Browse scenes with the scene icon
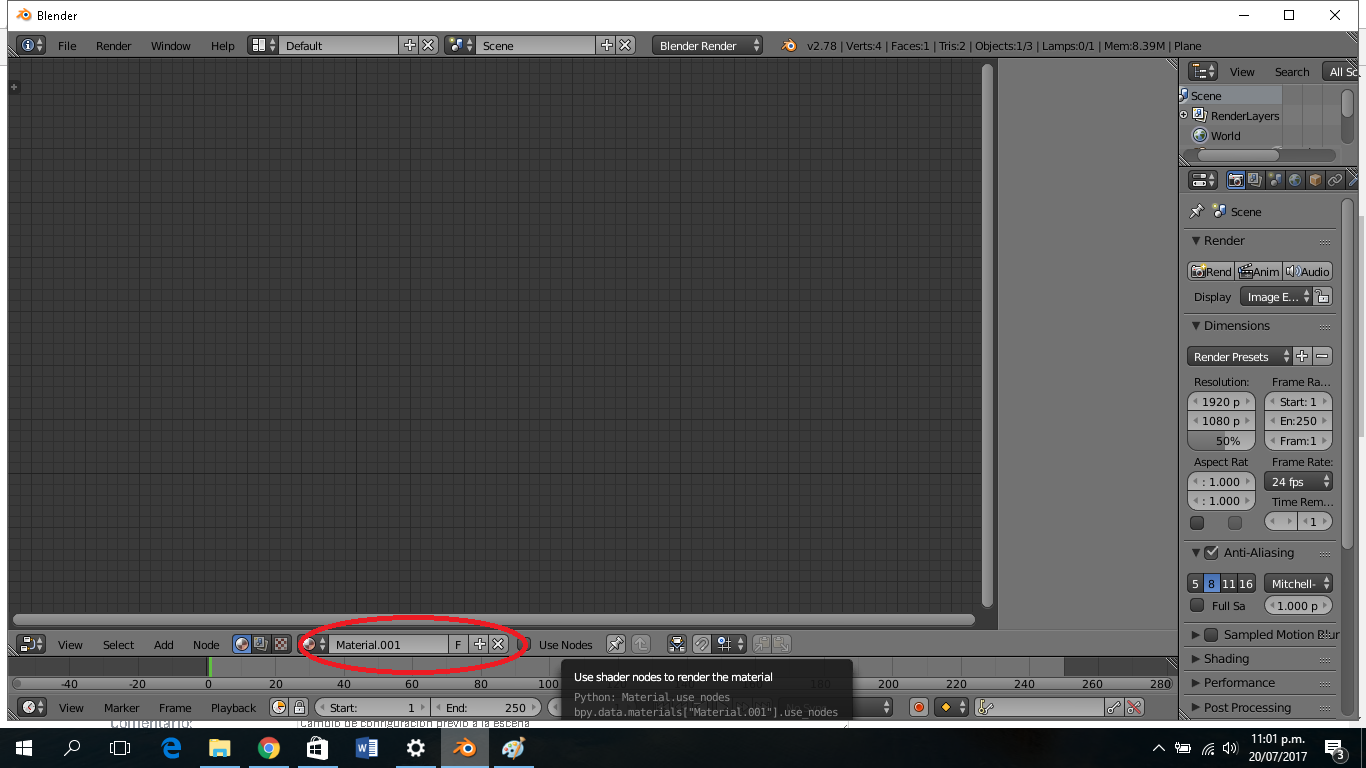 click(461, 45)
